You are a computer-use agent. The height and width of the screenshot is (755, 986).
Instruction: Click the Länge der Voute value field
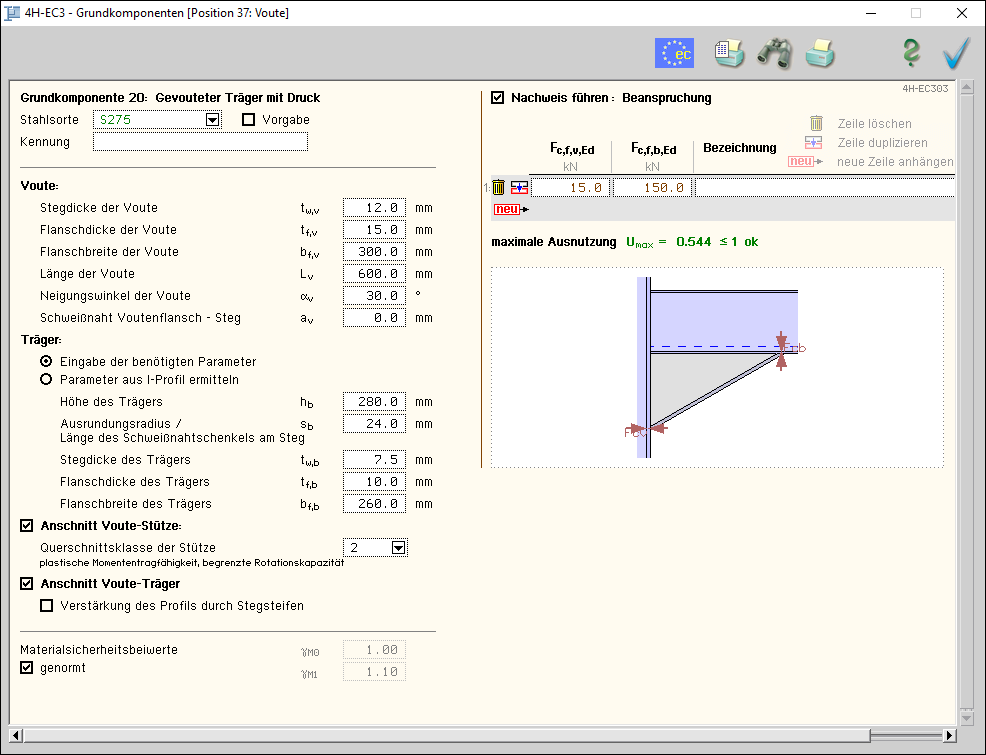point(374,274)
